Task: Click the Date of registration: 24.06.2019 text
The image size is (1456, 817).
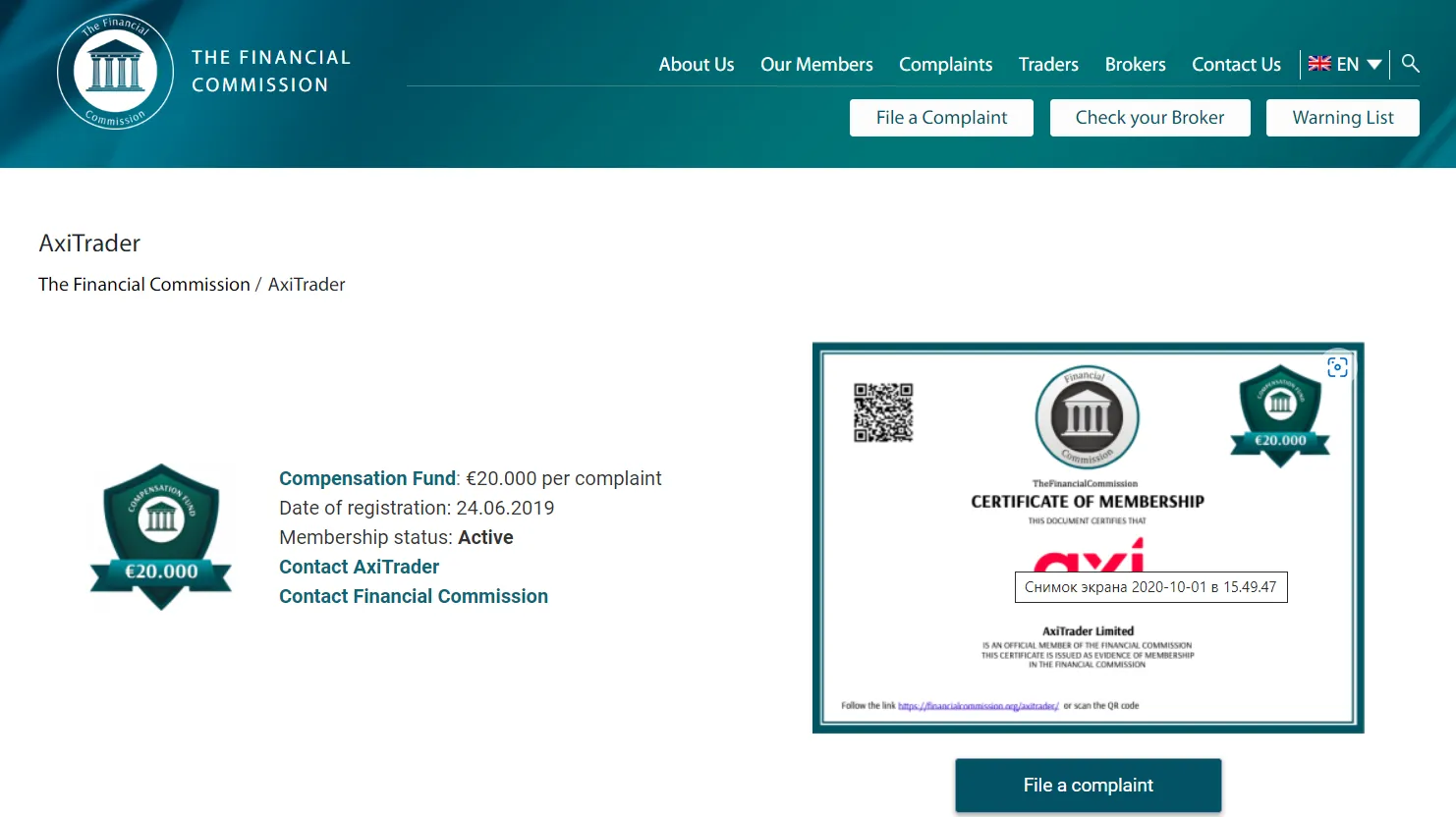Action: coord(417,508)
